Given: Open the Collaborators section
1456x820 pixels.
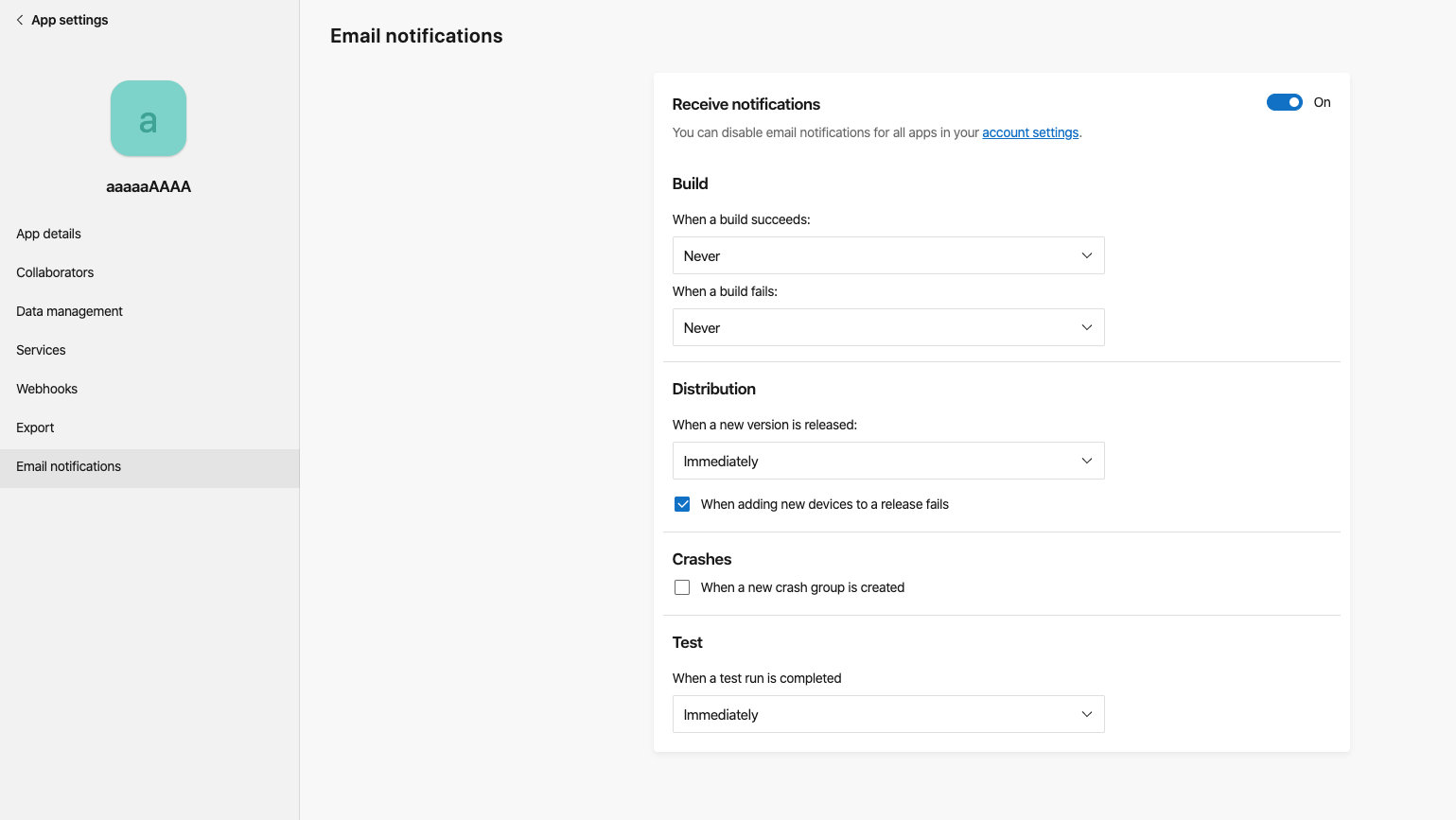Looking at the screenshot, I should point(55,272).
